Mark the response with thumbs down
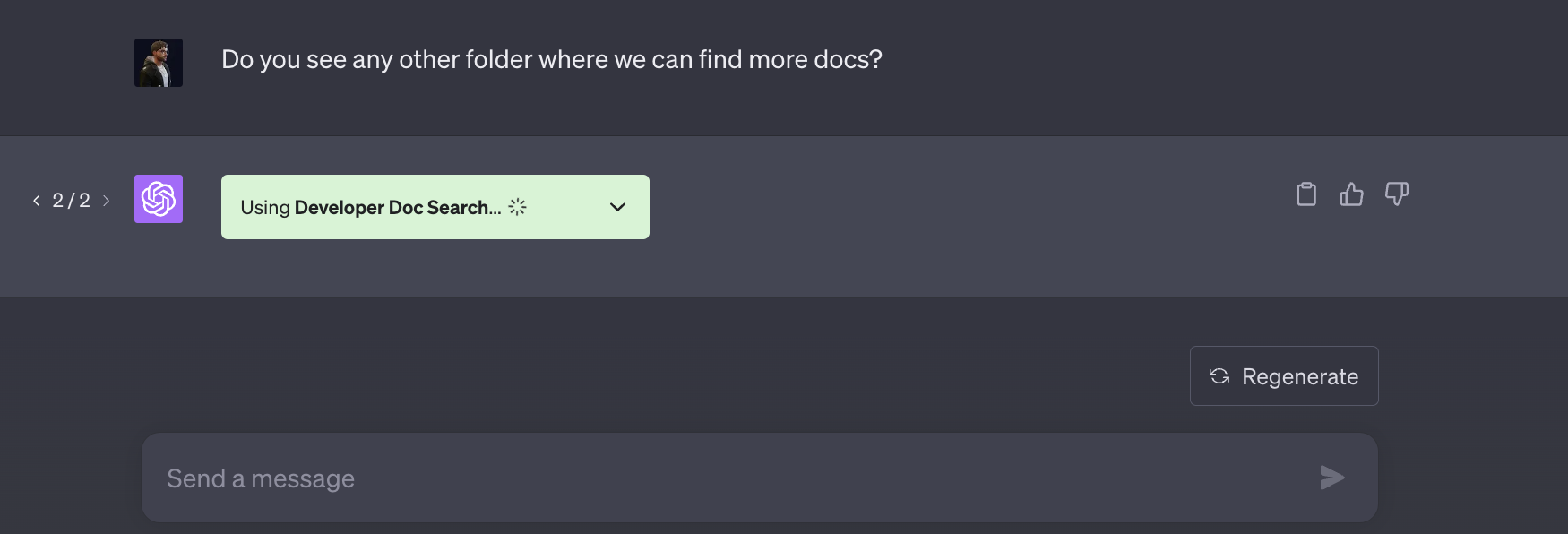The width and height of the screenshot is (1568, 534). pos(1397,194)
